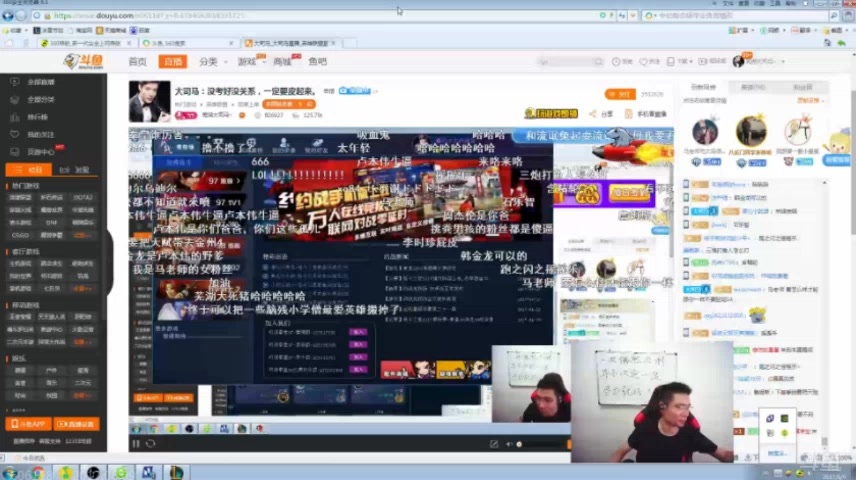Close the first browser tab
The image size is (856, 480).
129,43
